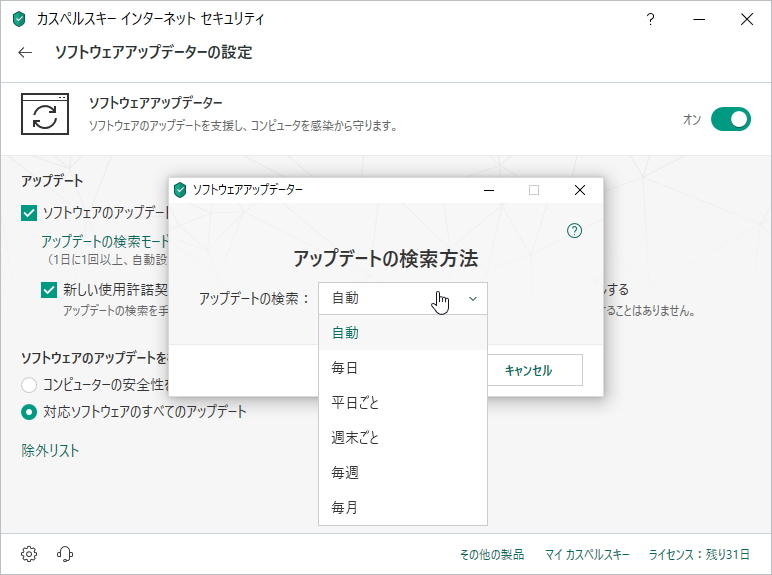The image size is (772, 575).
Task: Click the license remaining 31 days link
Action: [699, 554]
